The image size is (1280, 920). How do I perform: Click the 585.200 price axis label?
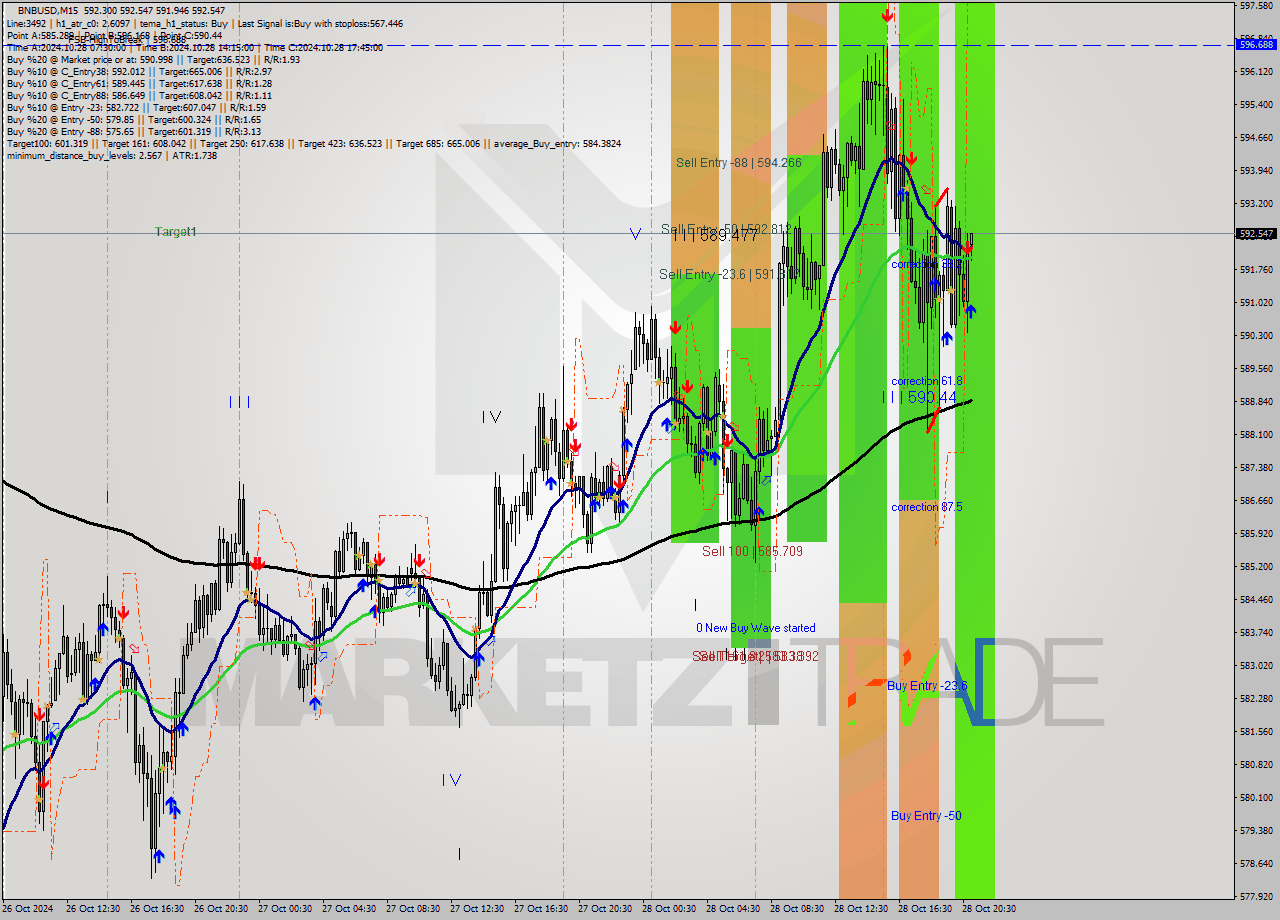pos(1256,567)
